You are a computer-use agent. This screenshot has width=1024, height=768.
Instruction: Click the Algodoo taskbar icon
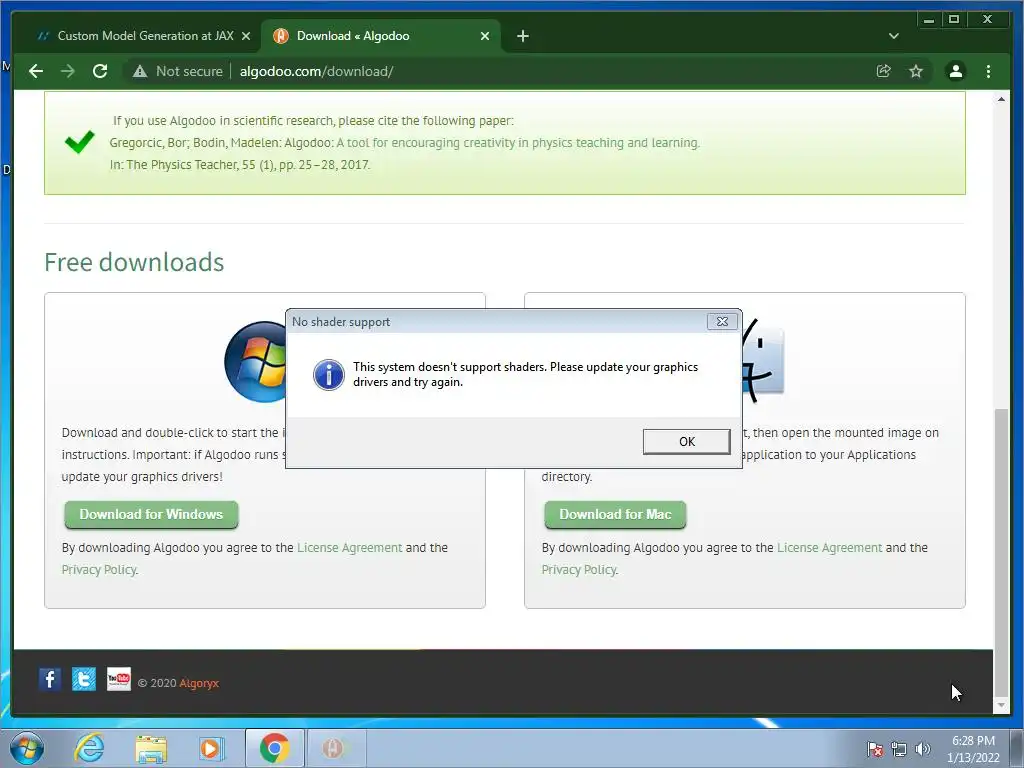point(334,748)
